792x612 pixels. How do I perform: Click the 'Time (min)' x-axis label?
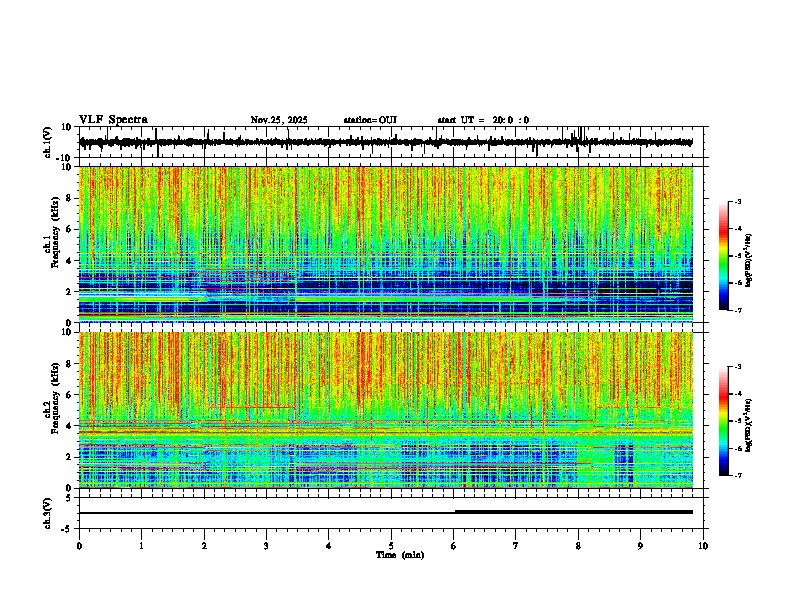tap(400, 555)
